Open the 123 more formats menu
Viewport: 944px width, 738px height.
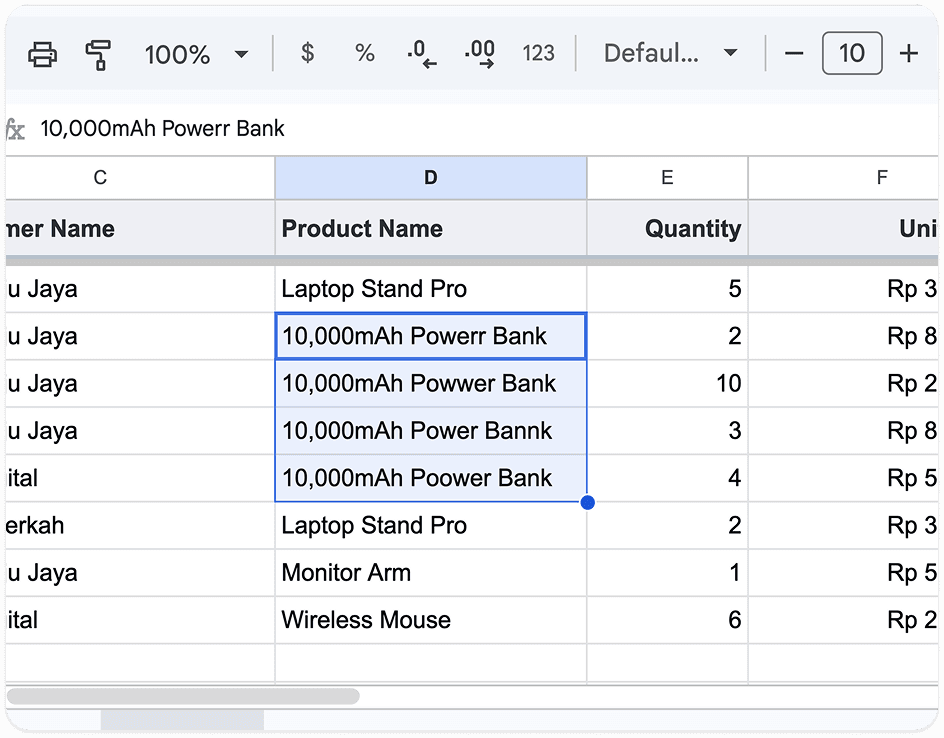point(538,54)
